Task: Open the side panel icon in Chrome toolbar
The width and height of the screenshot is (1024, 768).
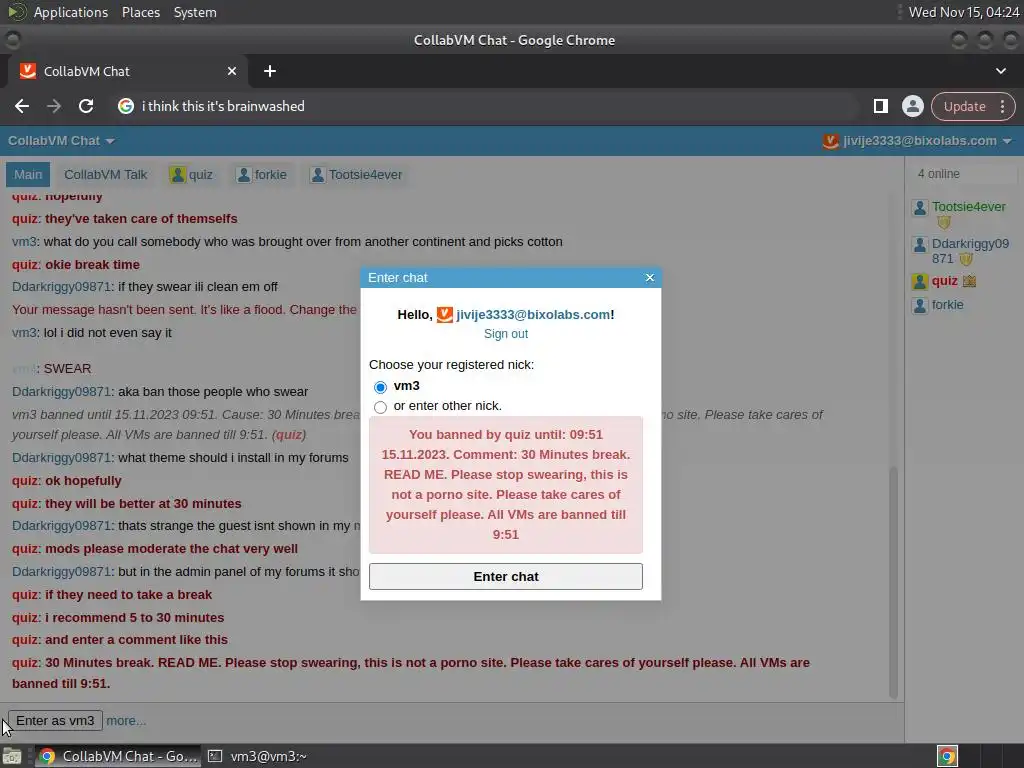Action: coord(880,106)
